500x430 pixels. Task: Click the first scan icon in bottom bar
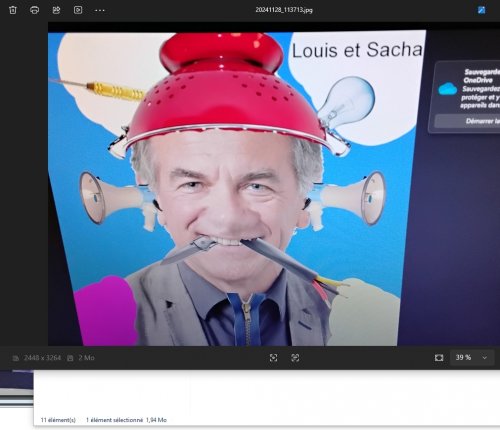(273, 358)
